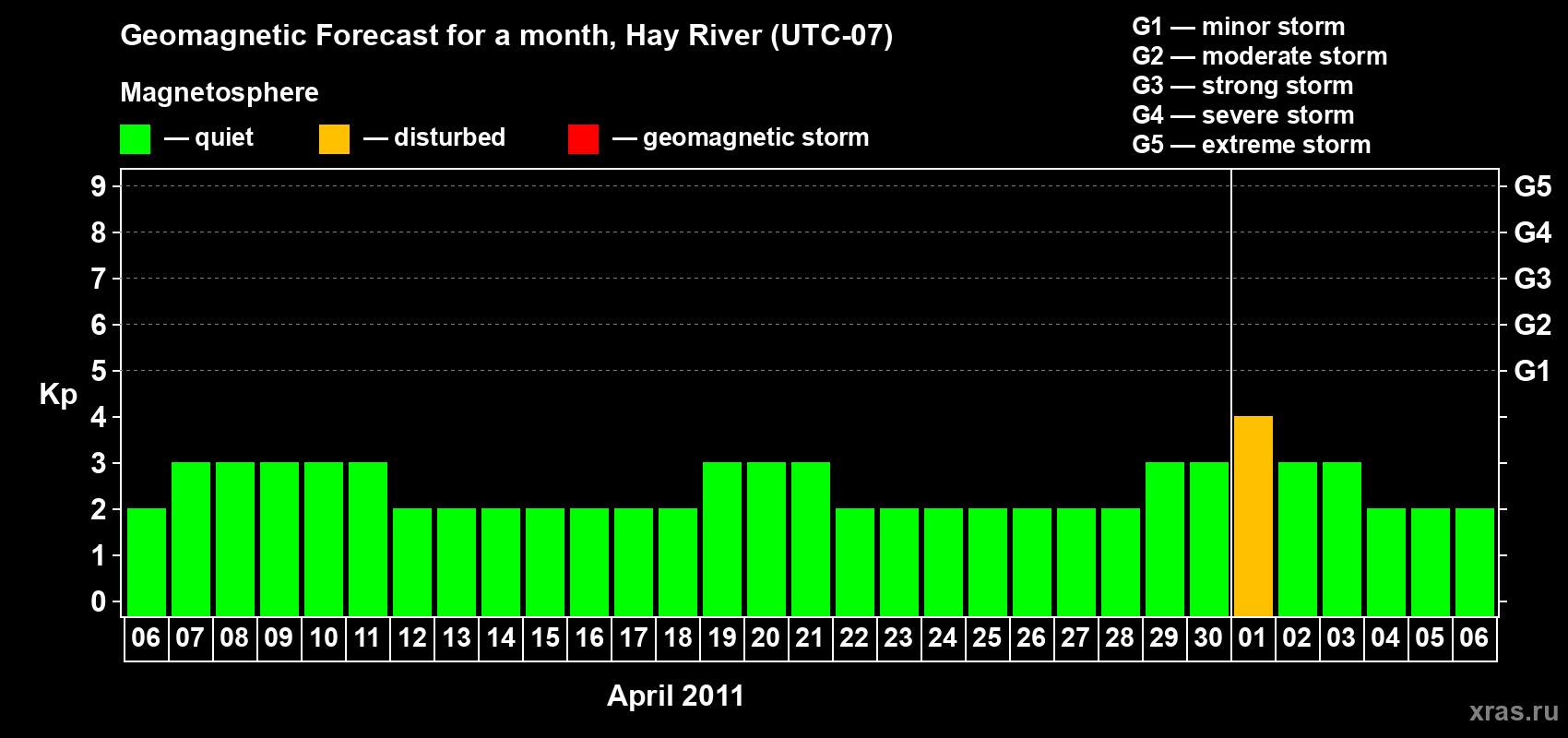The height and width of the screenshot is (738, 1568).
Task: Click the date label 25 on the x-axis
Action: [987, 637]
